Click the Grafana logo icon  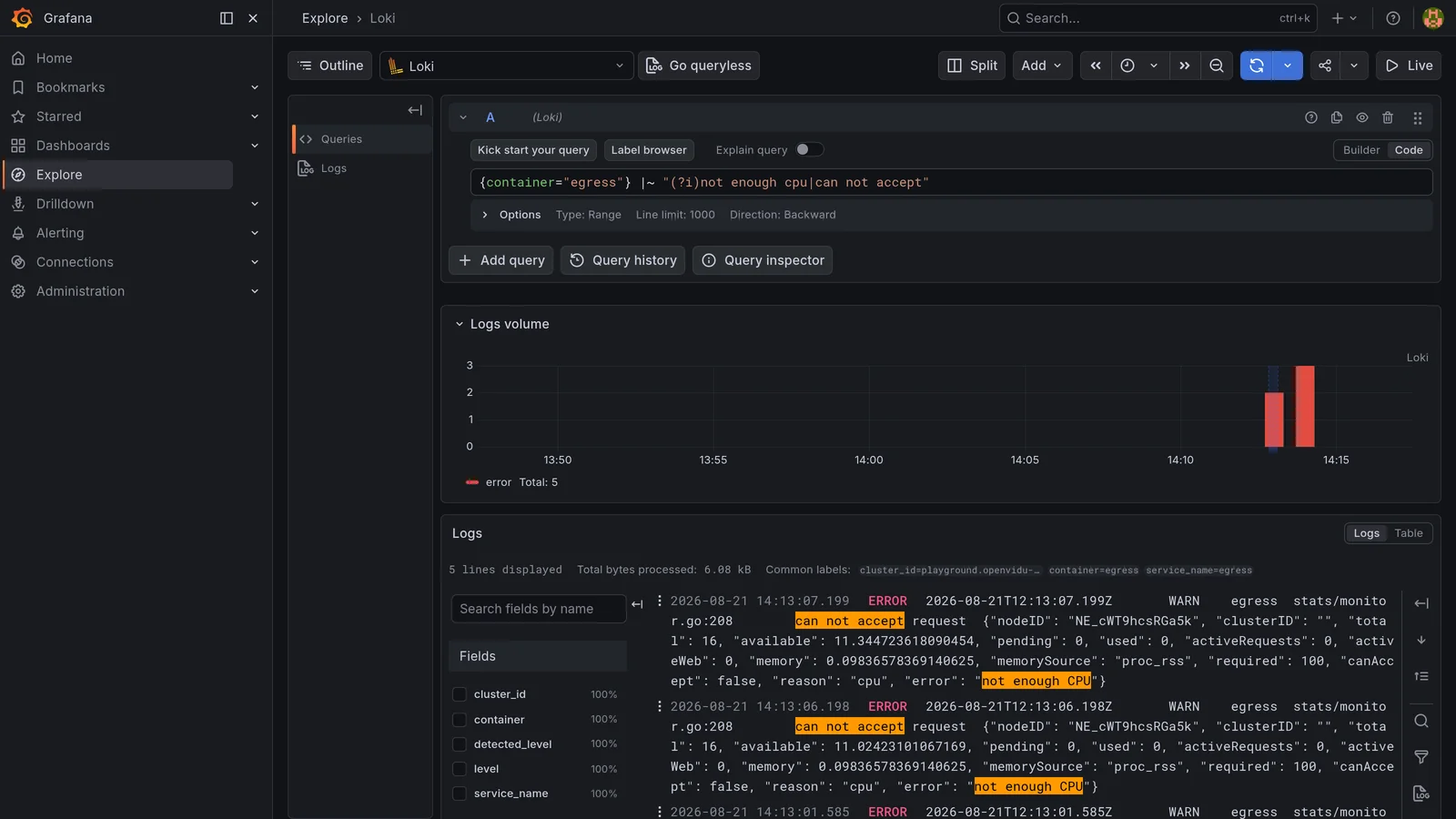(22, 18)
